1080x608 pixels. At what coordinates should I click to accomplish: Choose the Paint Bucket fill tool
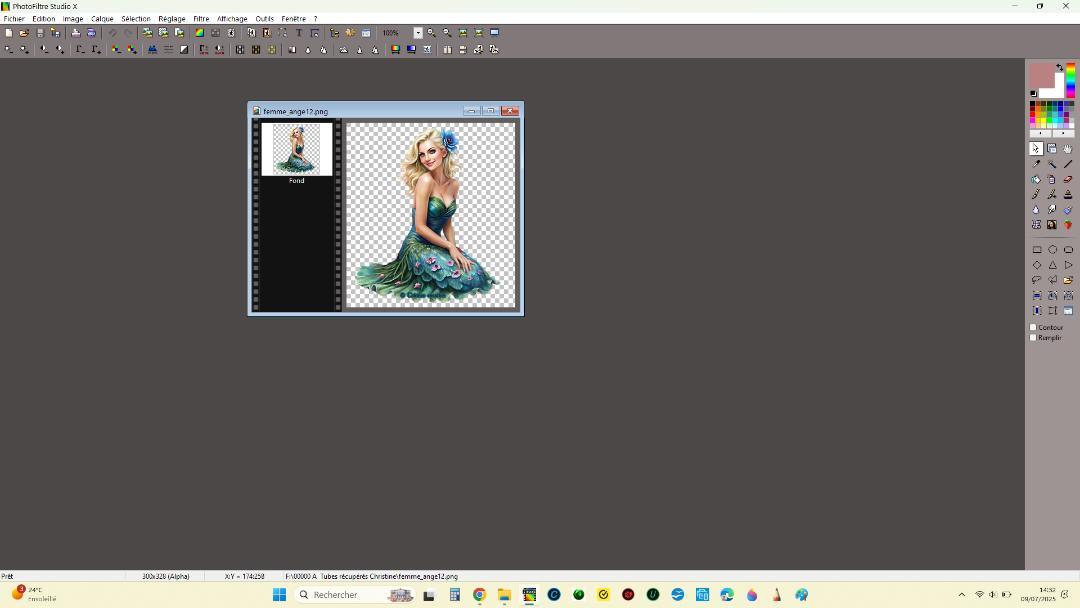pos(1036,179)
